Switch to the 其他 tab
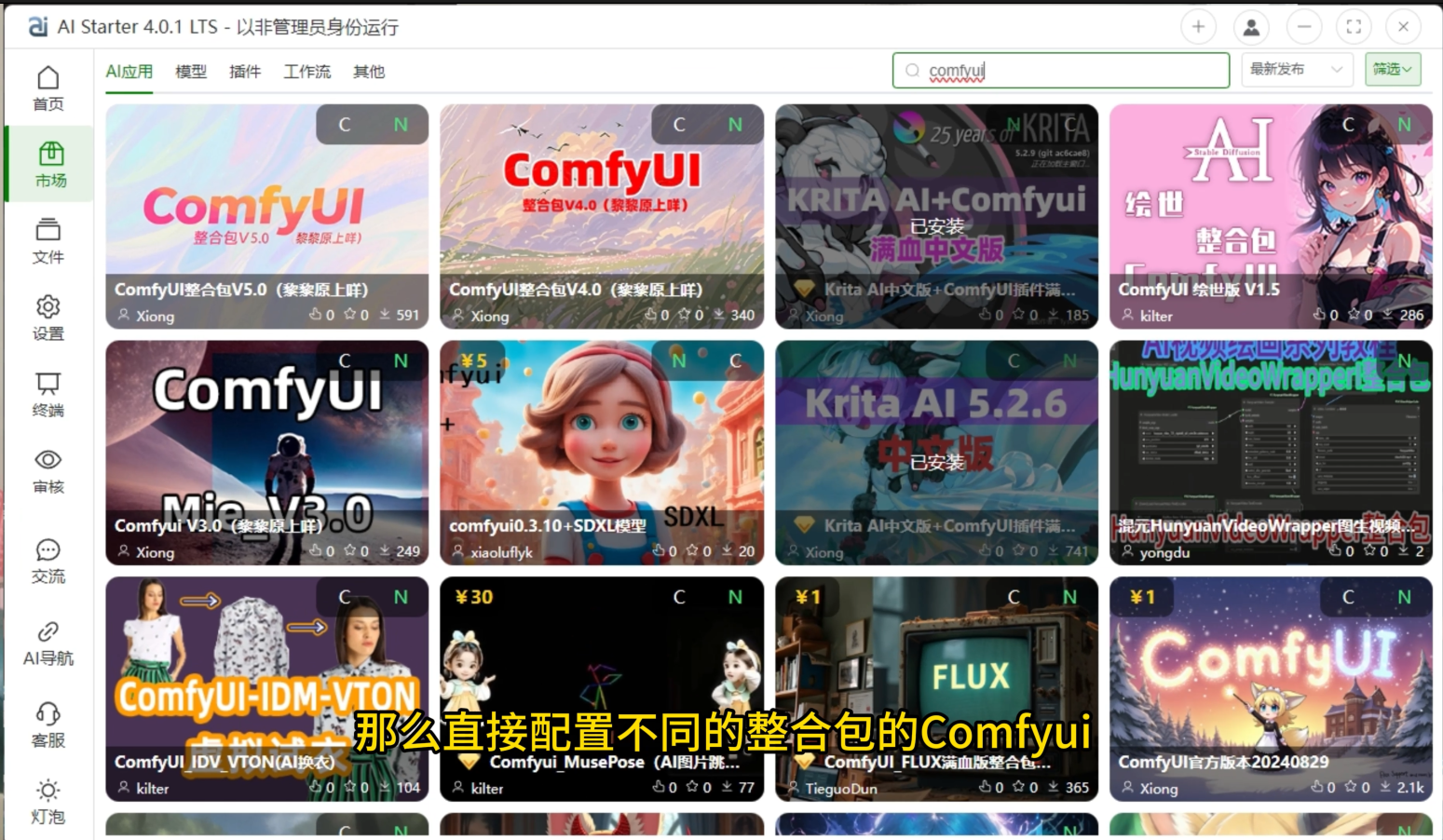The height and width of the screenshot is (840, 1443). pyautogui.click(x=369, y=72)
